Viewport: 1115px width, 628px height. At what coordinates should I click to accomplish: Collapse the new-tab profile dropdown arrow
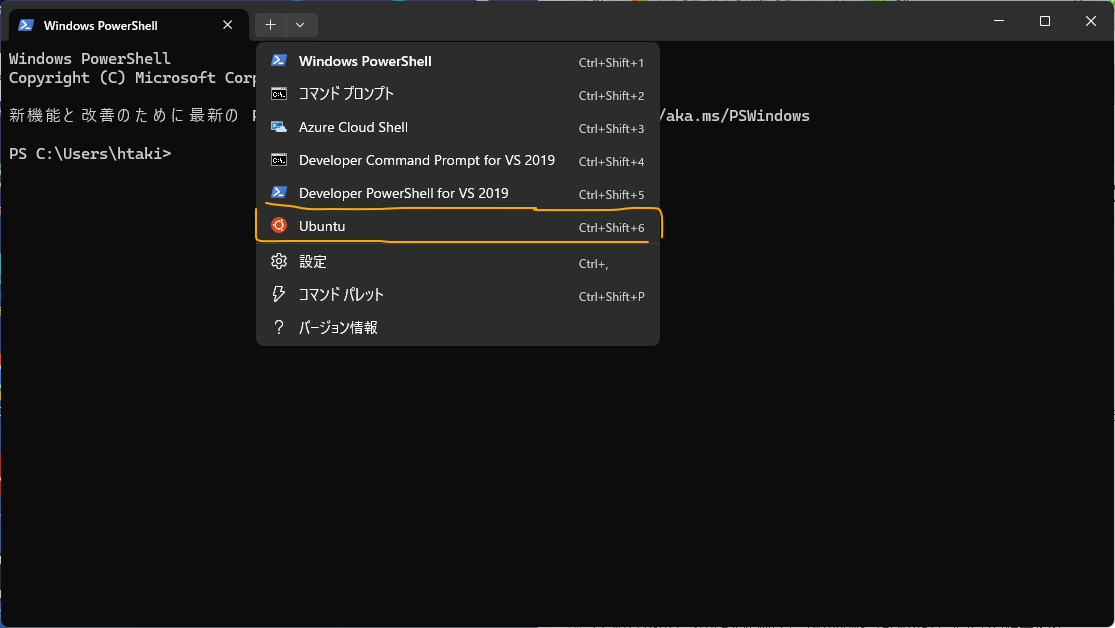[x=301, y=25]
